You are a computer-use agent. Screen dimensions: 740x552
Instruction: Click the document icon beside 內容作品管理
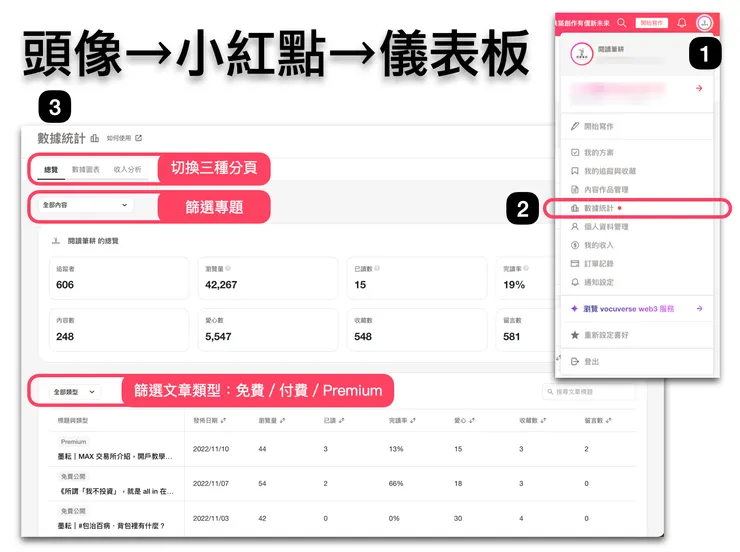click(575, 189)
